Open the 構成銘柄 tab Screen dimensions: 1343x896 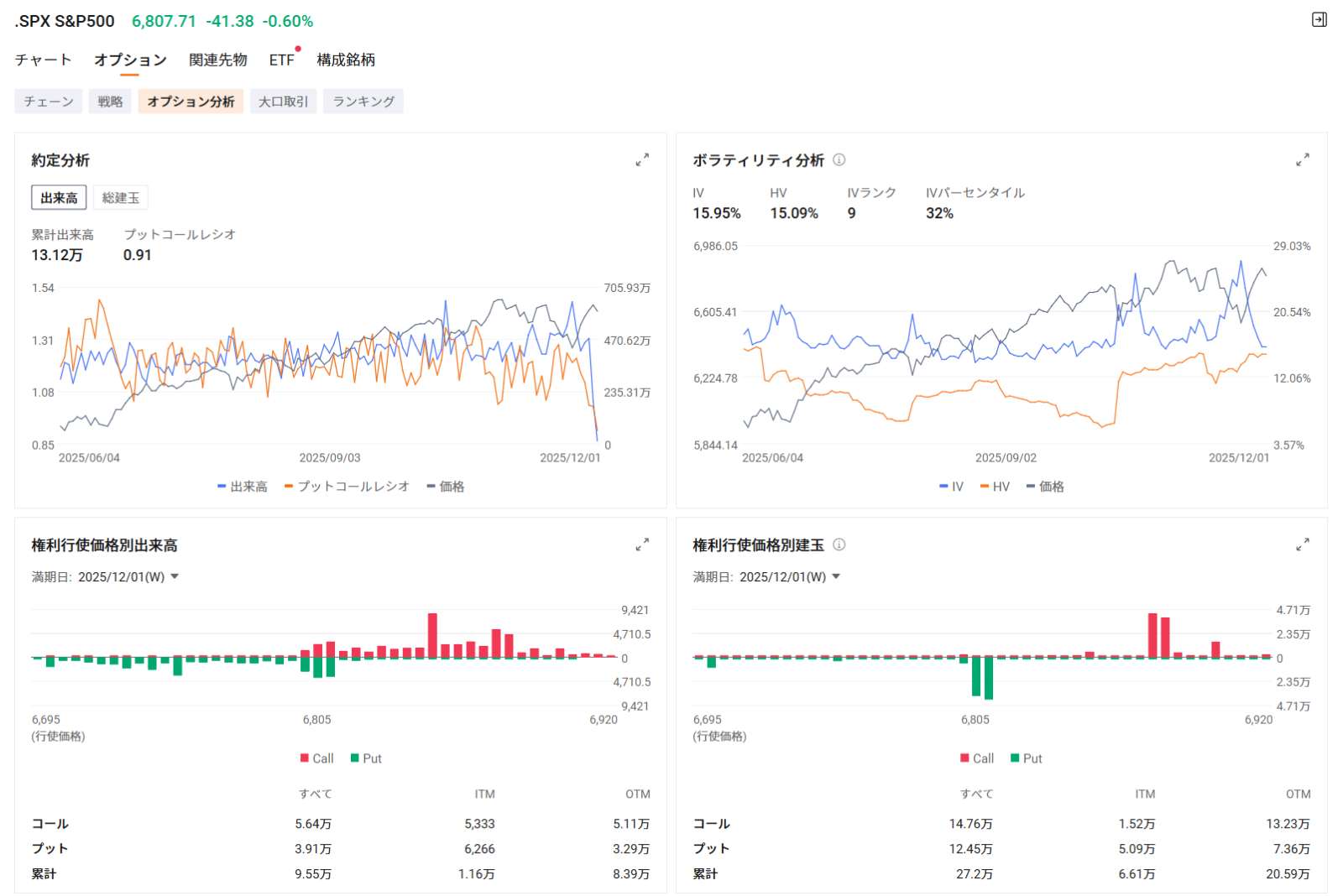pyautogui.click(x=344, y=59)
